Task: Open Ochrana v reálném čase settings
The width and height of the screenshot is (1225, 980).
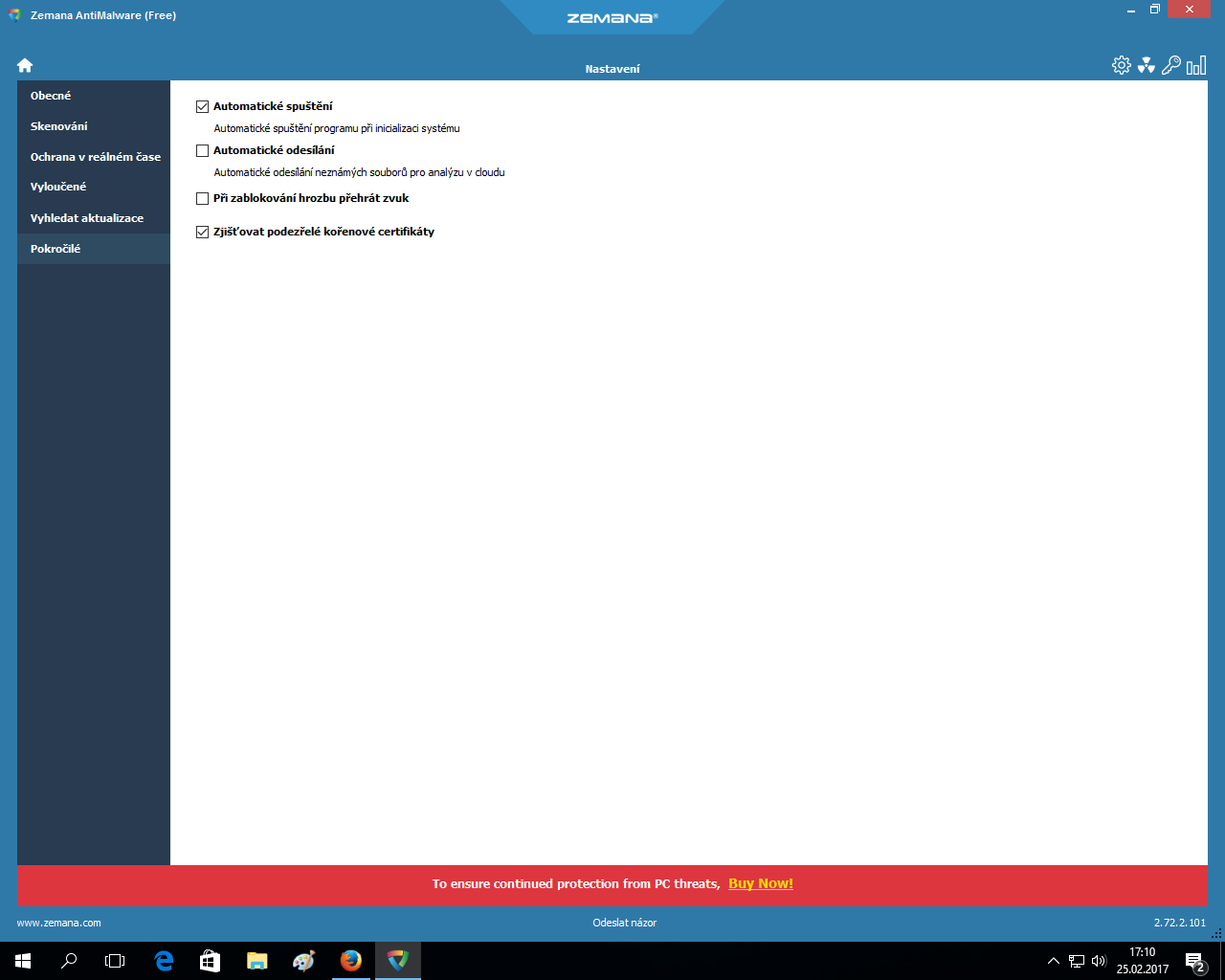Action: point(95,157)
